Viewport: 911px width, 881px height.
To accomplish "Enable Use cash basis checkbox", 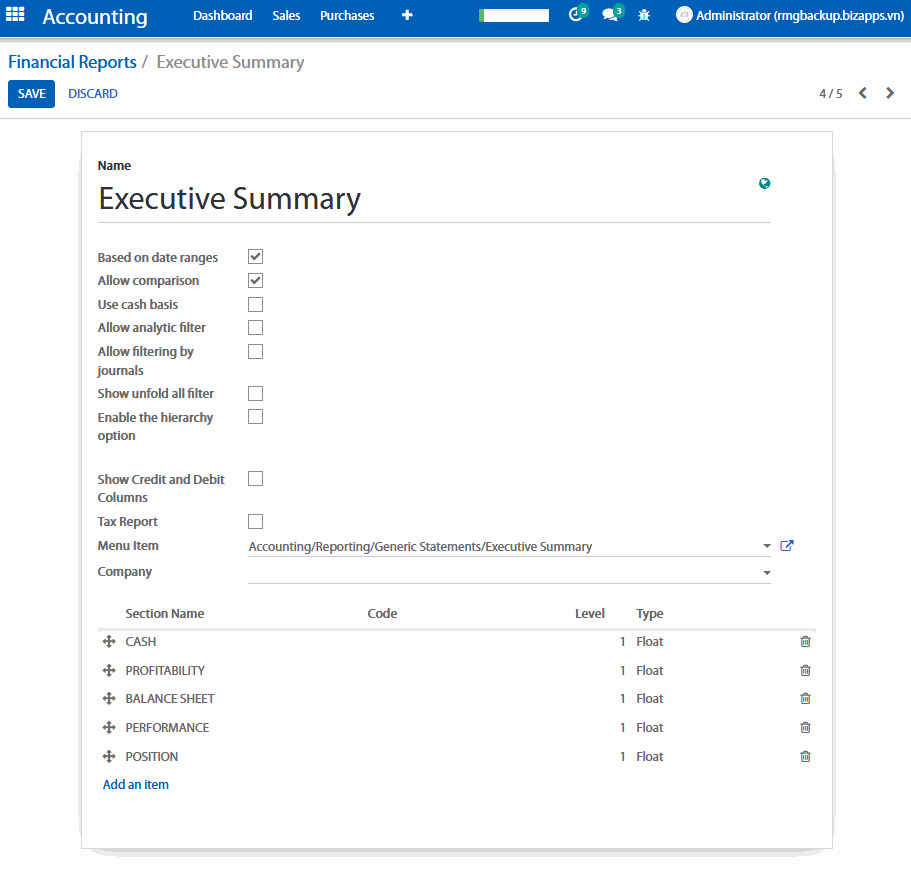I will [255, 304].
